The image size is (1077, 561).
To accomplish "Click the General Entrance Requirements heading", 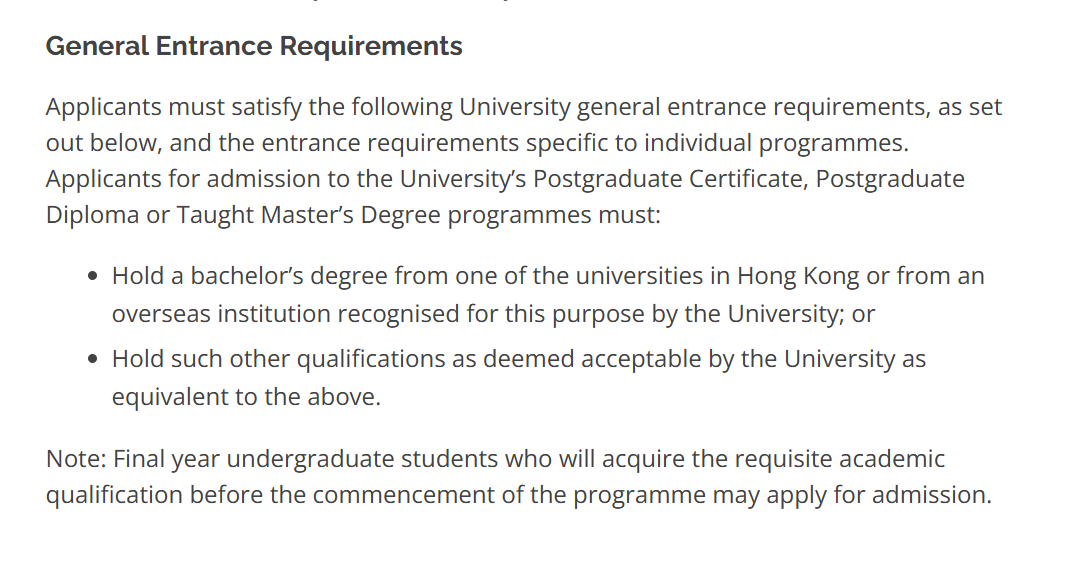I will pyautogui.click(x=254, y=46).
